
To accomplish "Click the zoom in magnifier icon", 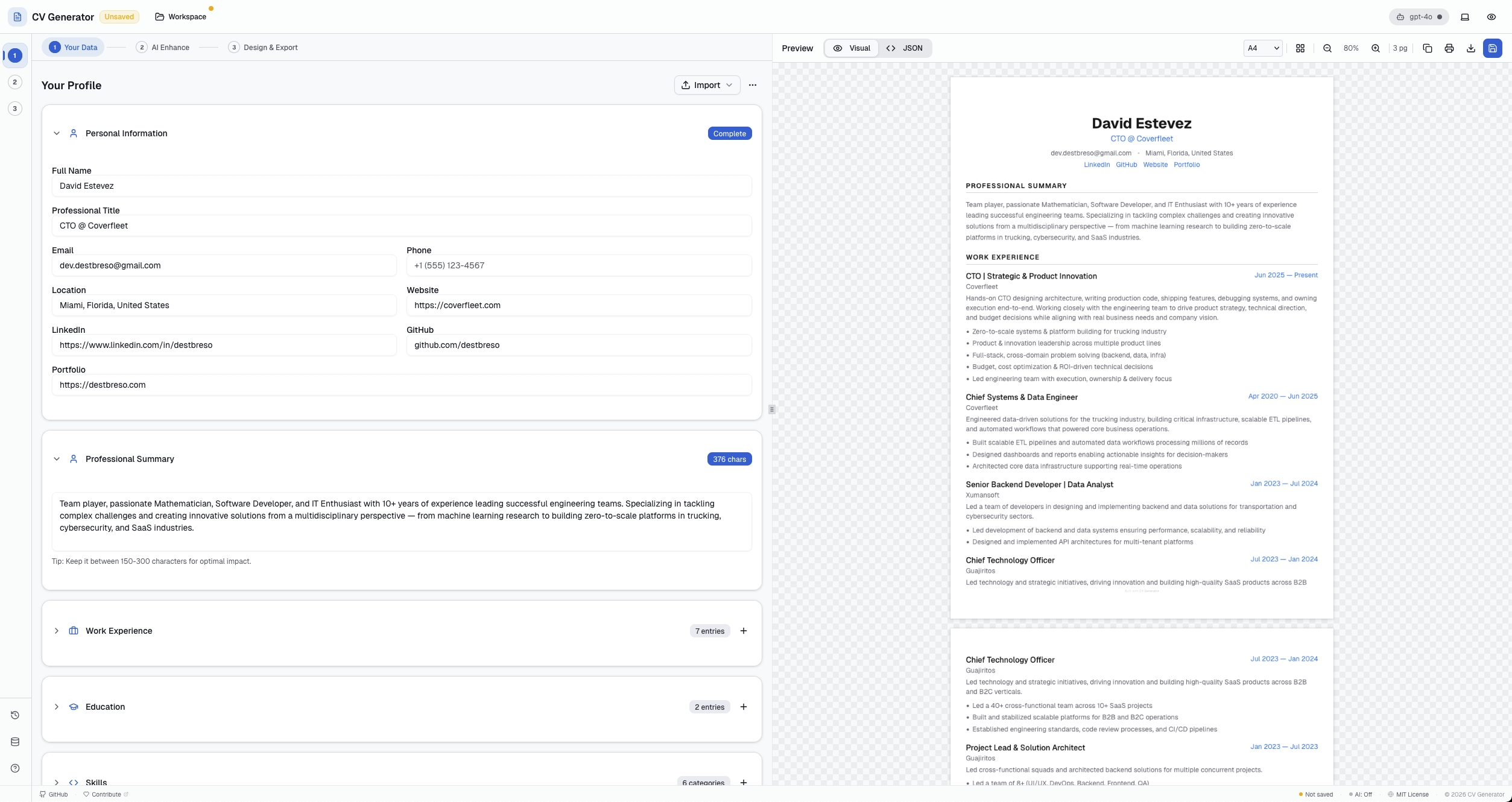I will pos(1376,48).
